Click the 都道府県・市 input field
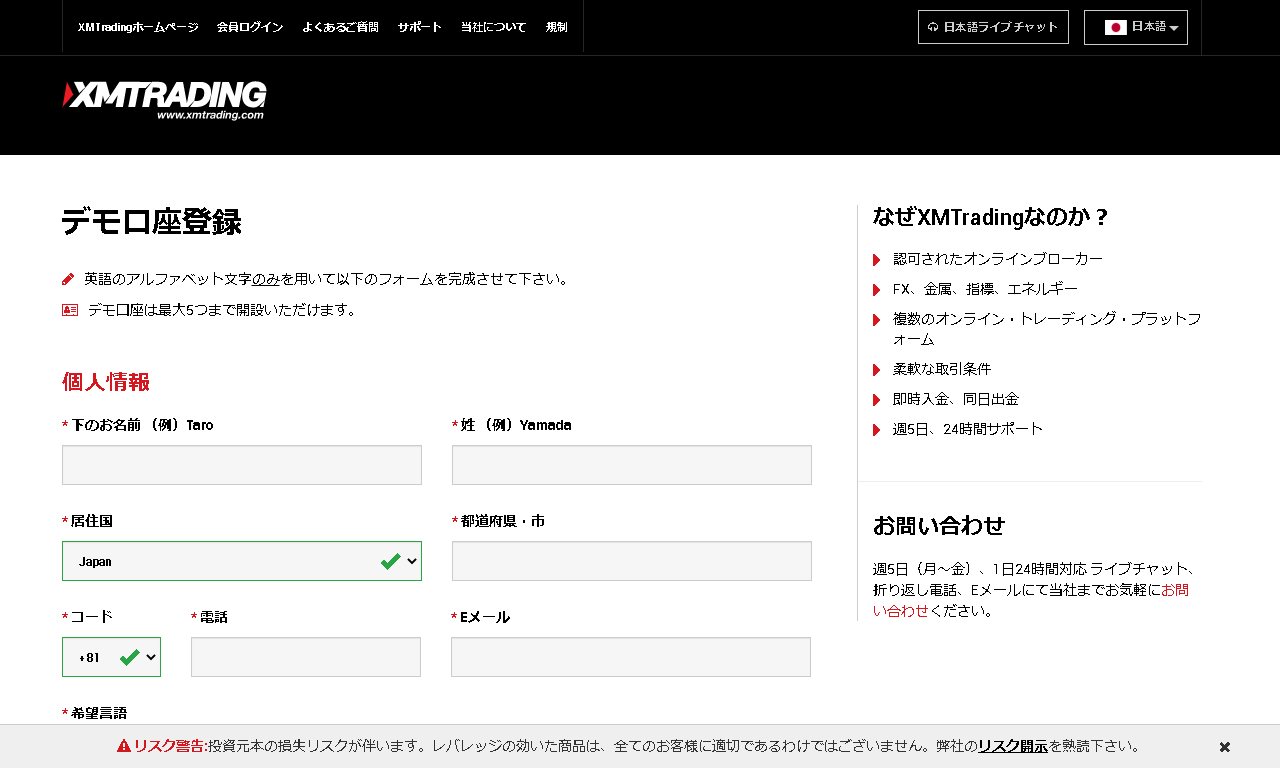 pos(632,561)
